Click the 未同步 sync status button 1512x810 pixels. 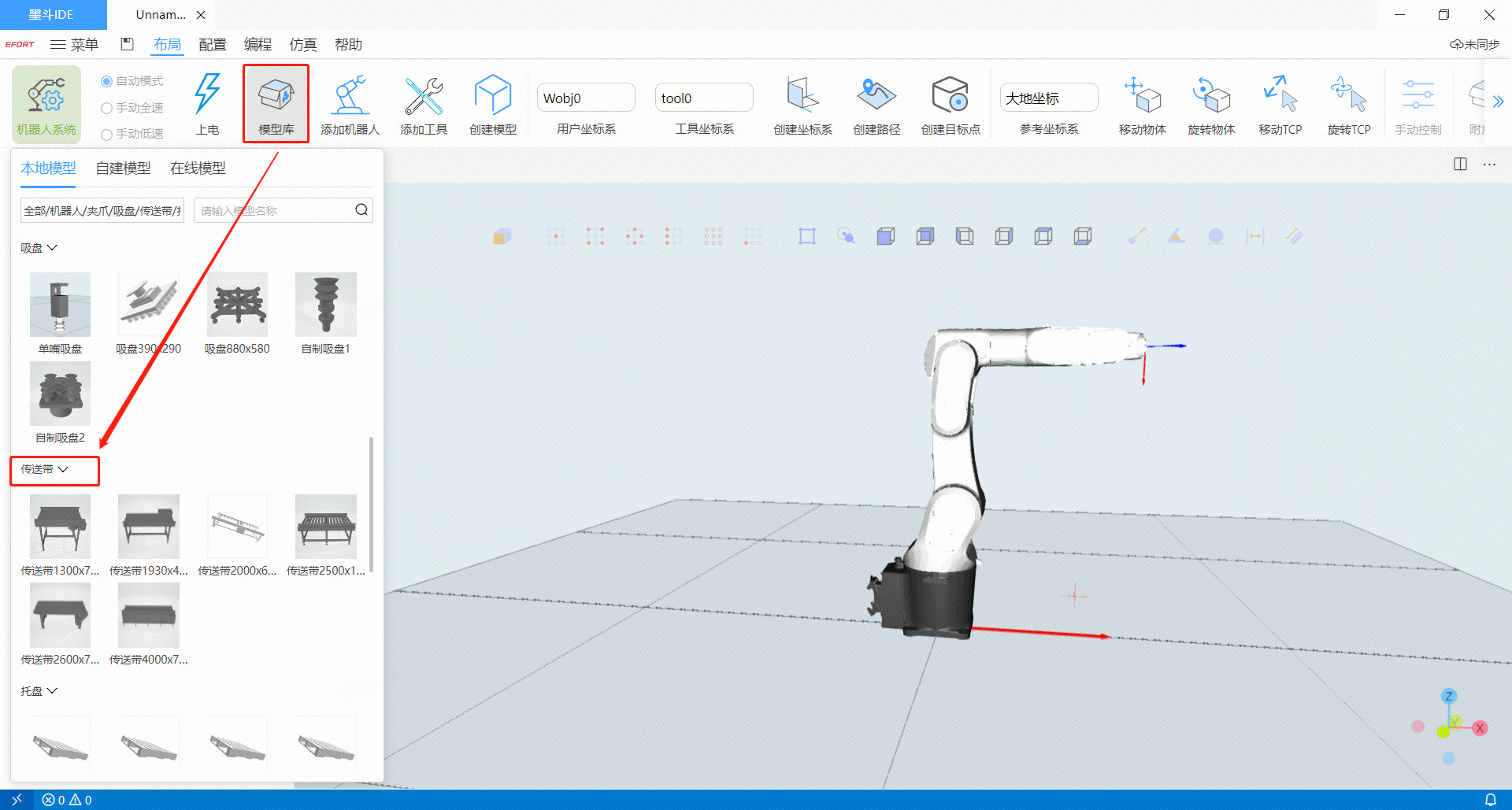(1474, 45)
